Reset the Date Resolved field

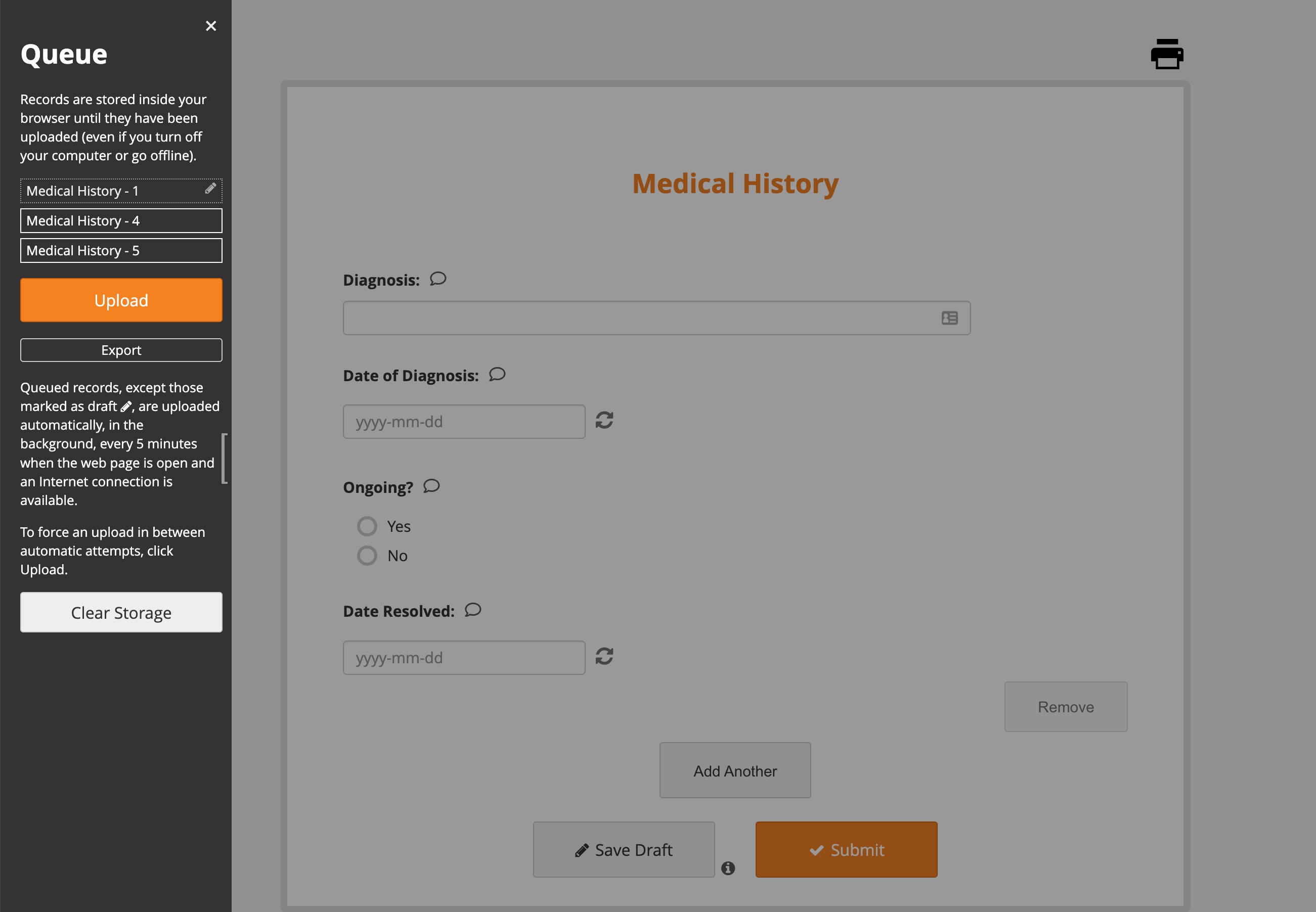tap(604, 657)
